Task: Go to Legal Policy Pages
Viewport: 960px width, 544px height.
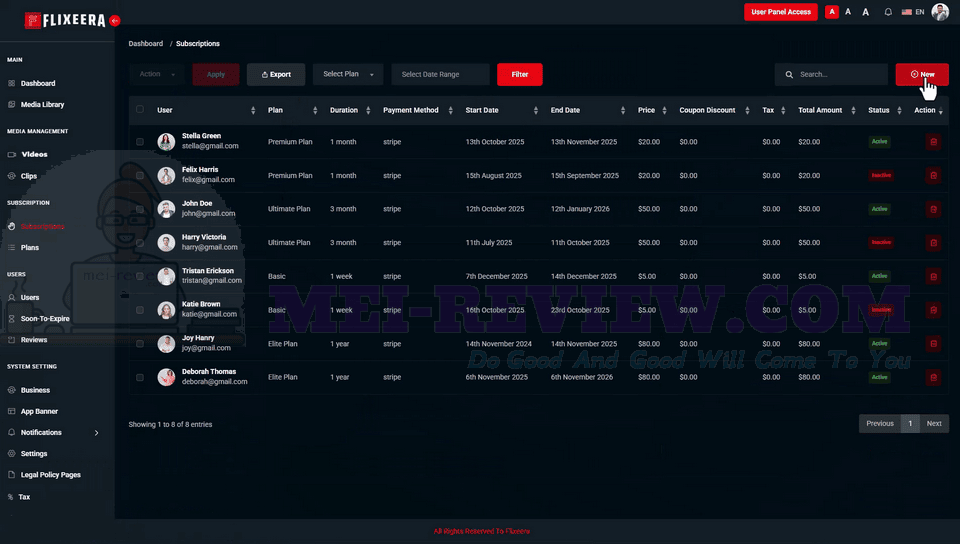Action: [x=51, y=475]
